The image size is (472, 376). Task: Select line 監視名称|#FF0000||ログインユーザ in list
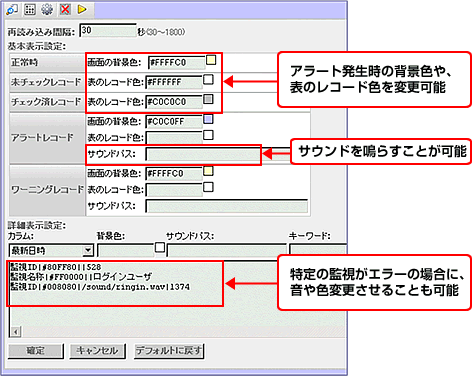(81, 277)
